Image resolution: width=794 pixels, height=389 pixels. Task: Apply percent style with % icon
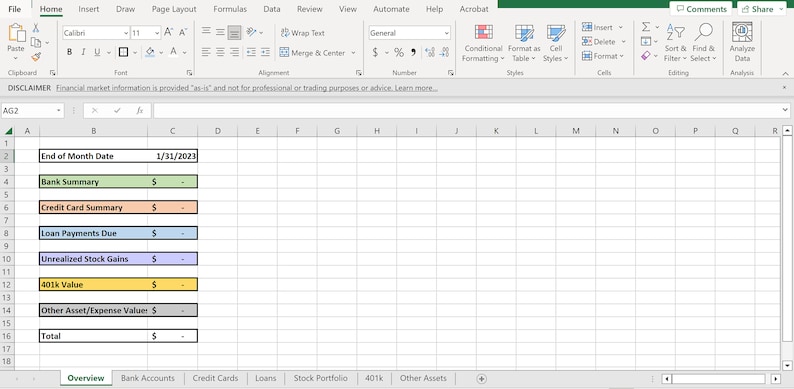(x=399, y=52)
